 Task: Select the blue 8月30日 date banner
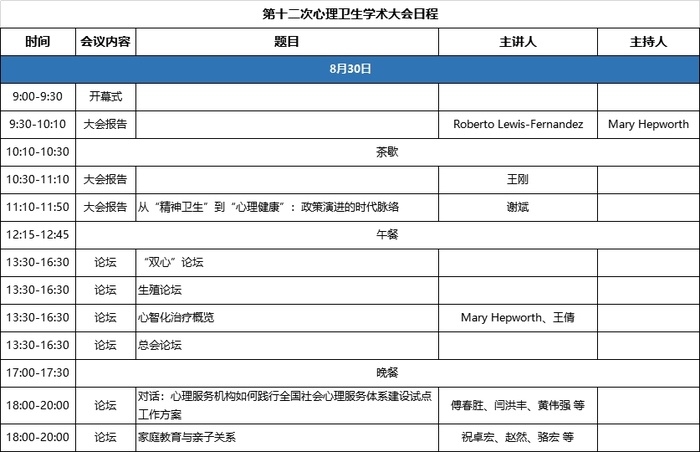pyautogui.click(x=350, y=69)
